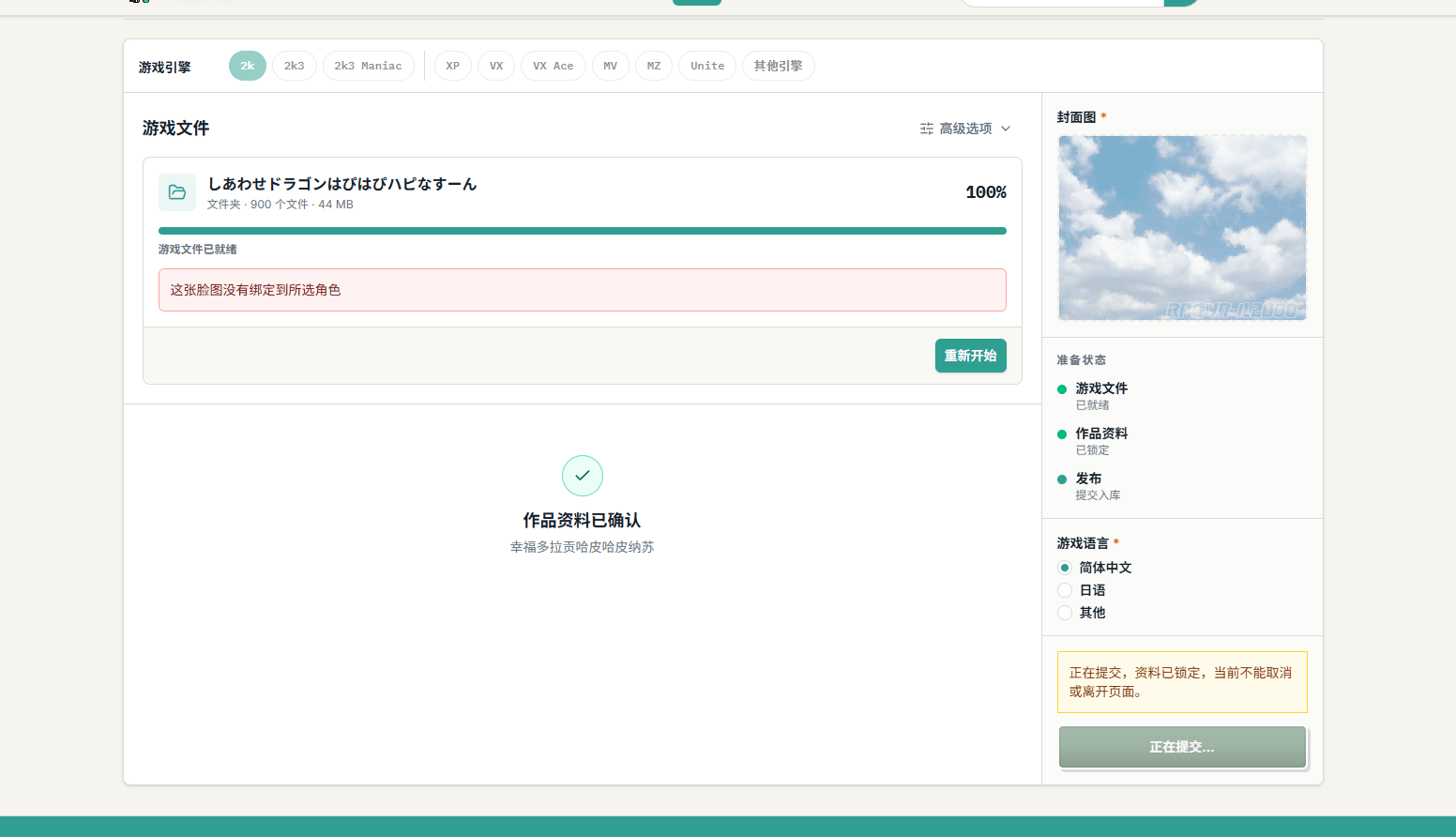Choose the 2k3 Maniac engine
1456x837 pixels.
click(x=369, y=66)
